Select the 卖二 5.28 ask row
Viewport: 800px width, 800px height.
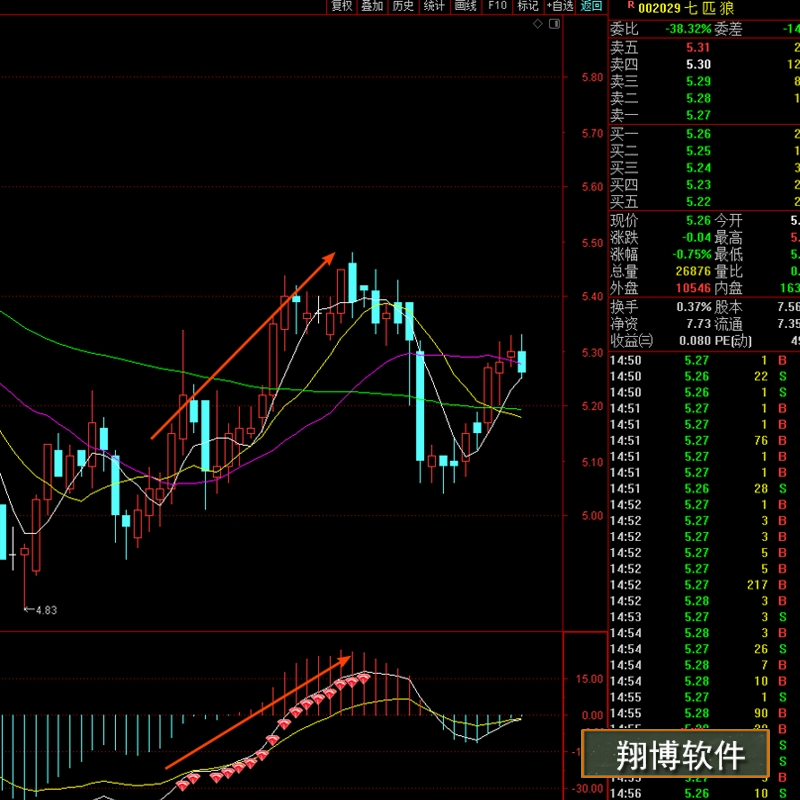point(704,98)
